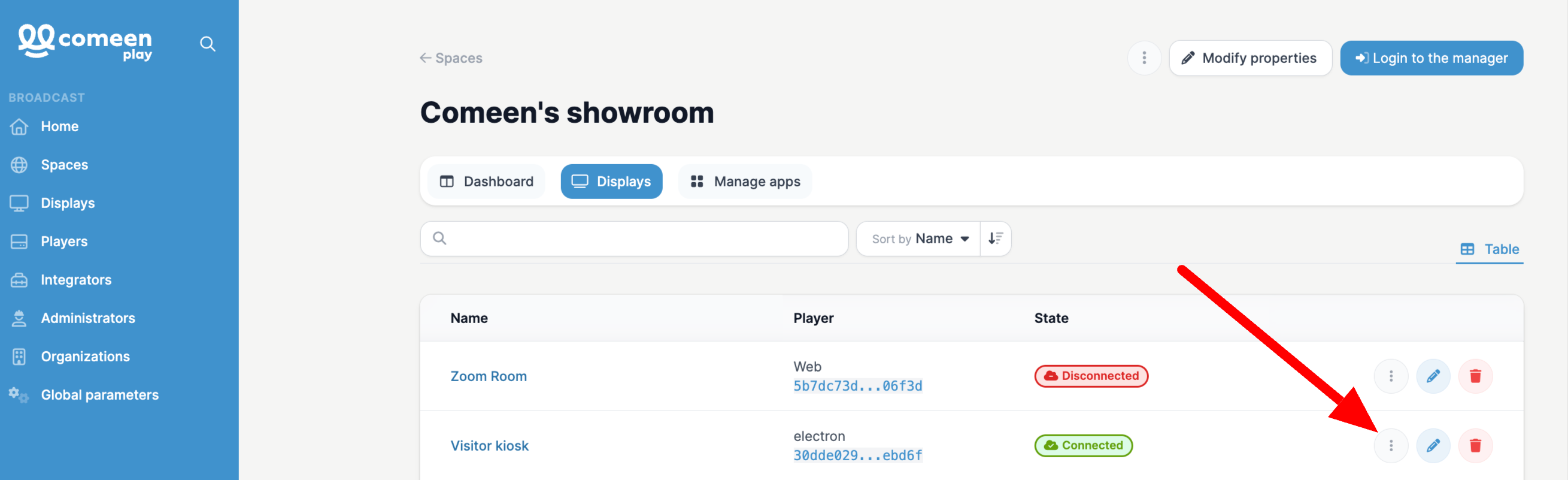Open the Zoom Room display
This screenshot has width=1568, height=480.
(x=489, y=376)
